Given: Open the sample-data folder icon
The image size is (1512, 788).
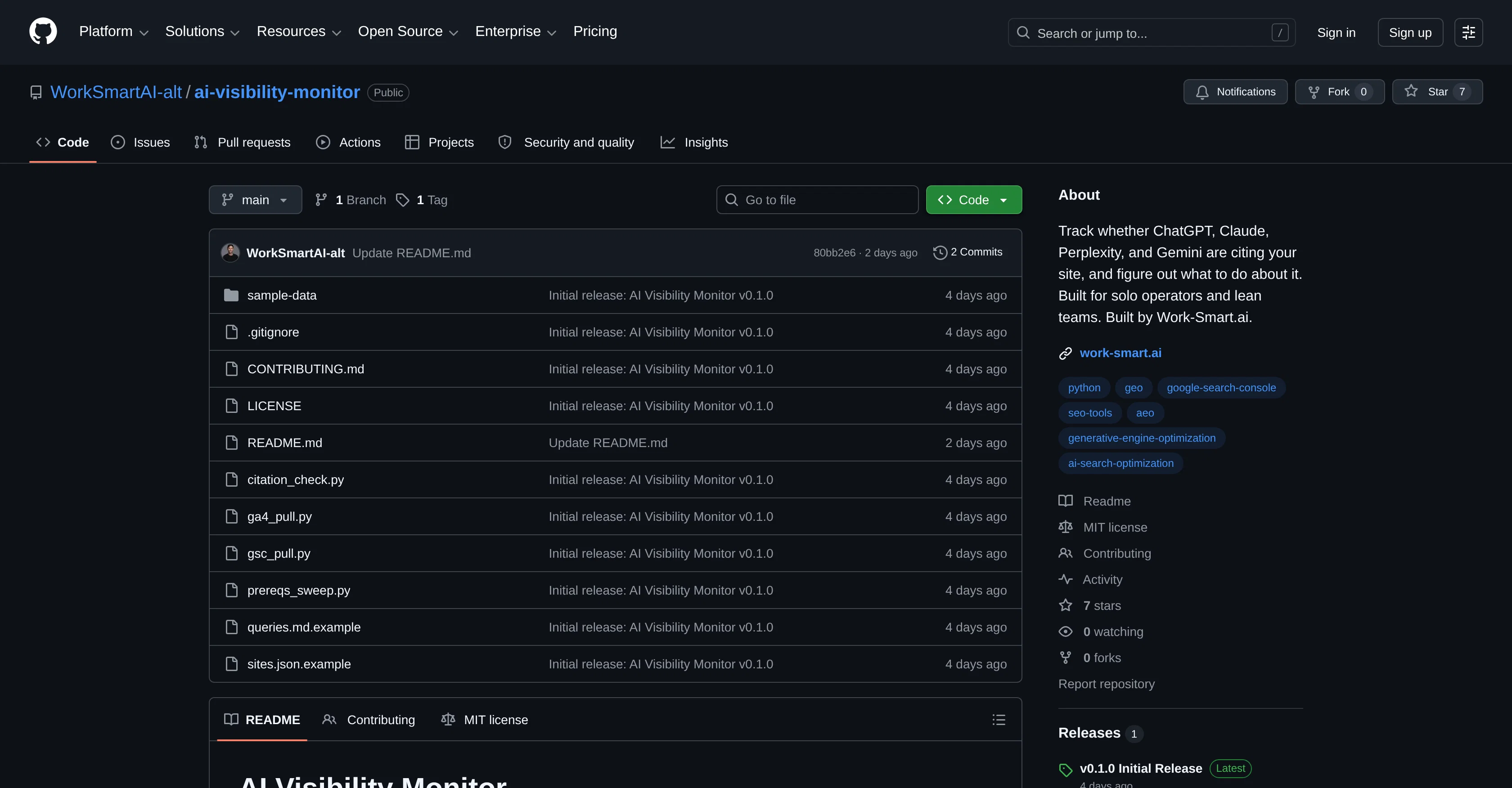Looking at the screenshot, I should click(x=231, y=295).
